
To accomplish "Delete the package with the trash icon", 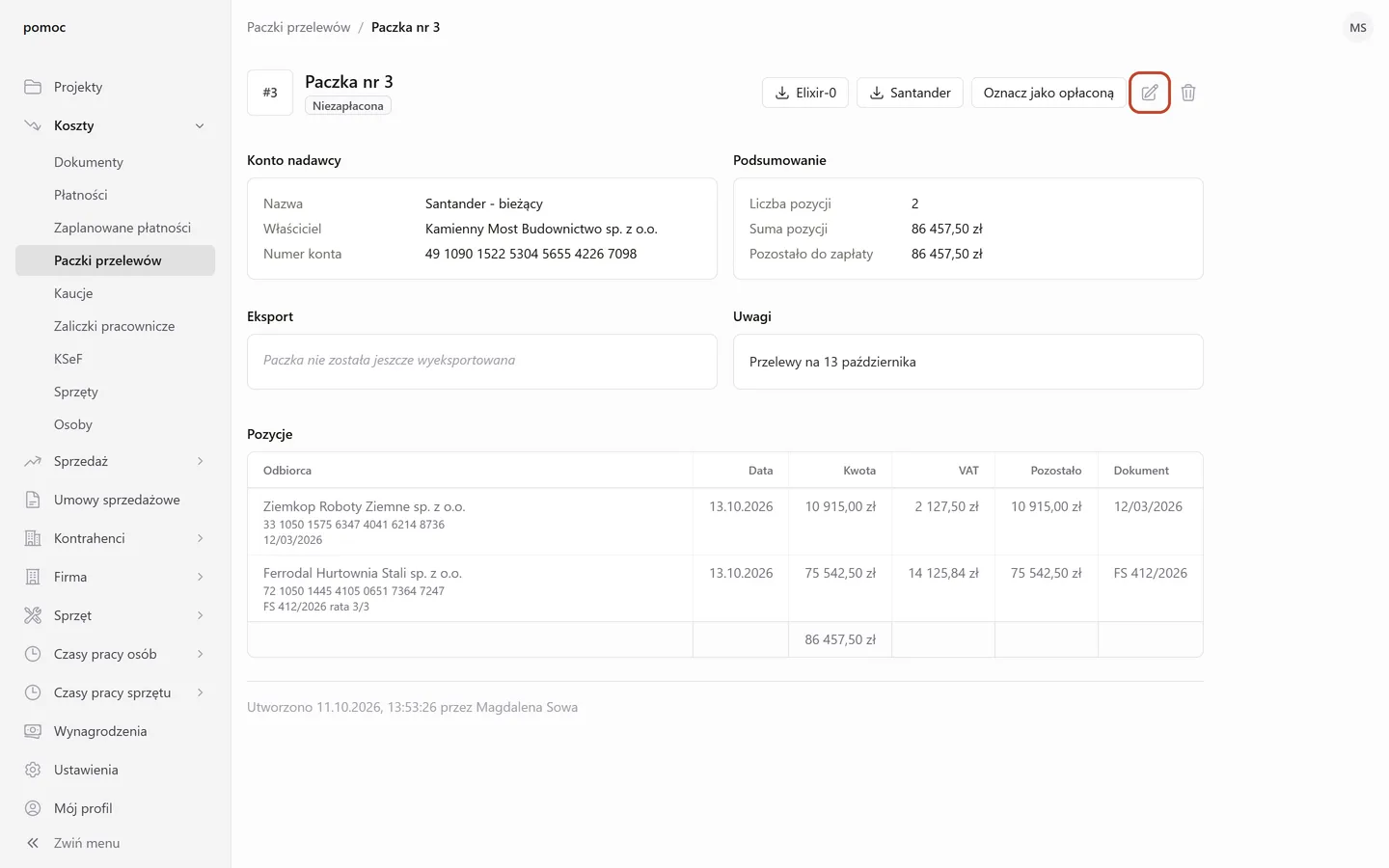I will pos(1188,93).
